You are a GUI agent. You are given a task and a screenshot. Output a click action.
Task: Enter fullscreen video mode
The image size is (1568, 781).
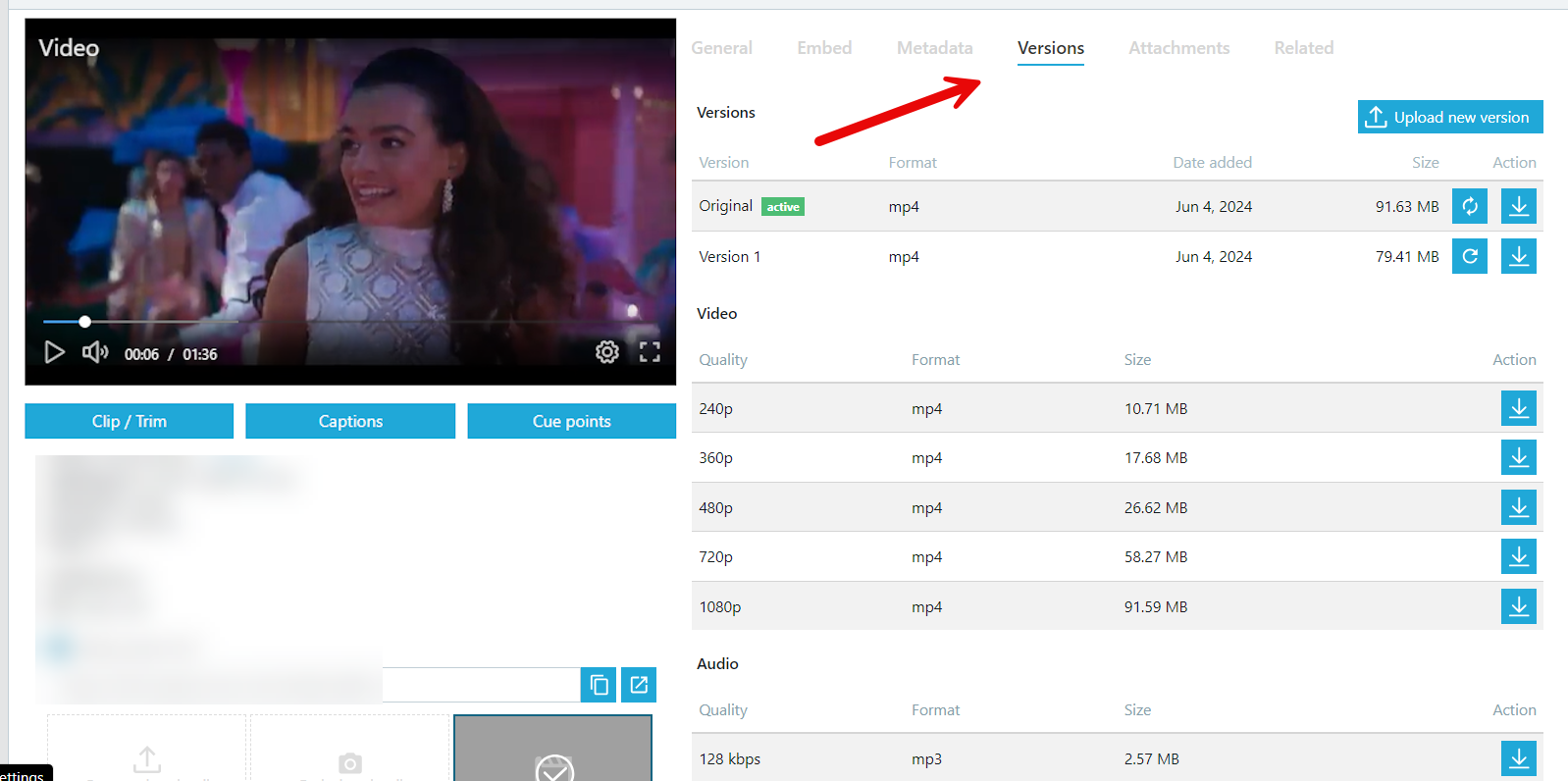[x=650, y=352]
